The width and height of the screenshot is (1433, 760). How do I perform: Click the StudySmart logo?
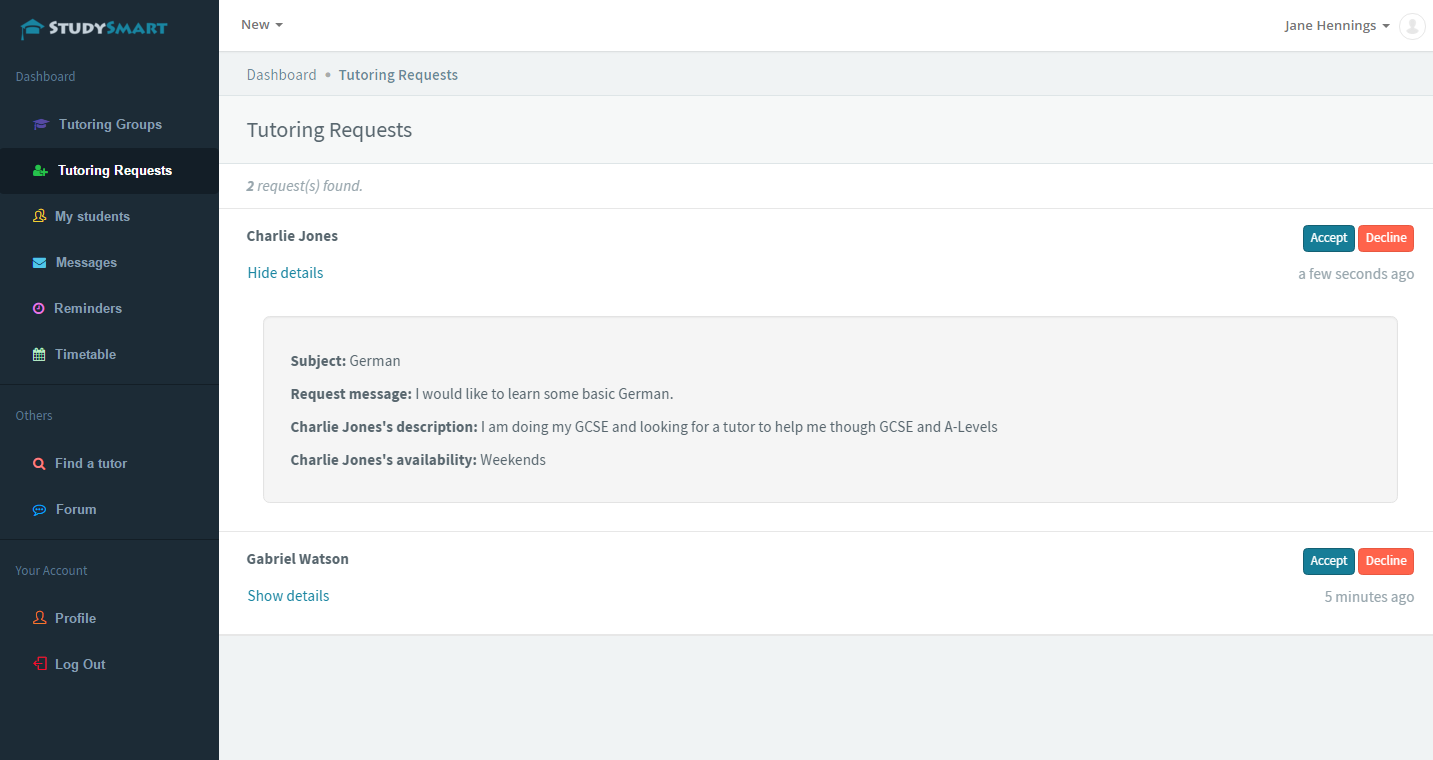[x=95, y=28]
